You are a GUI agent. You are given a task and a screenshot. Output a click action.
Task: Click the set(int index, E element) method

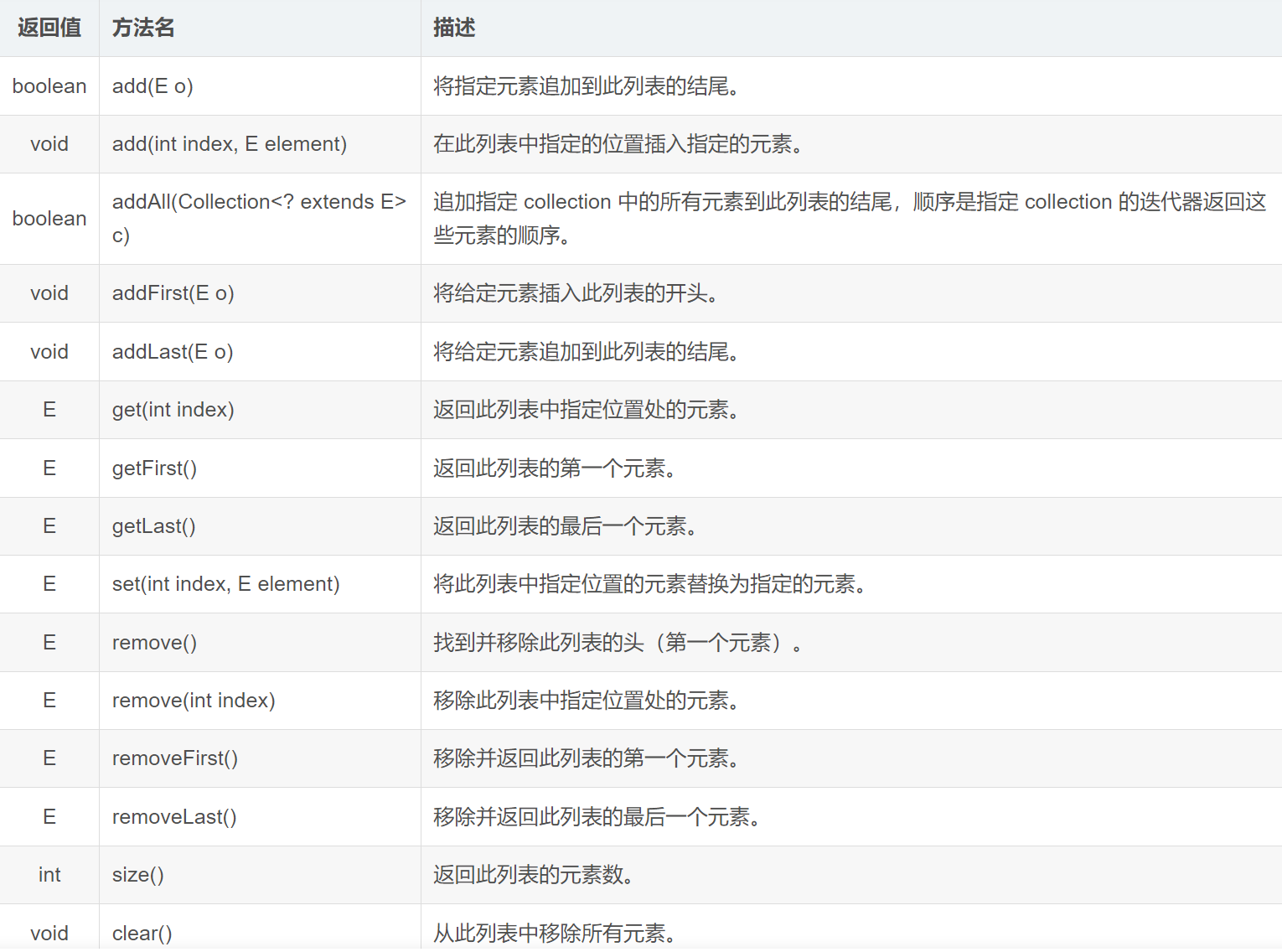coord(225,584)
